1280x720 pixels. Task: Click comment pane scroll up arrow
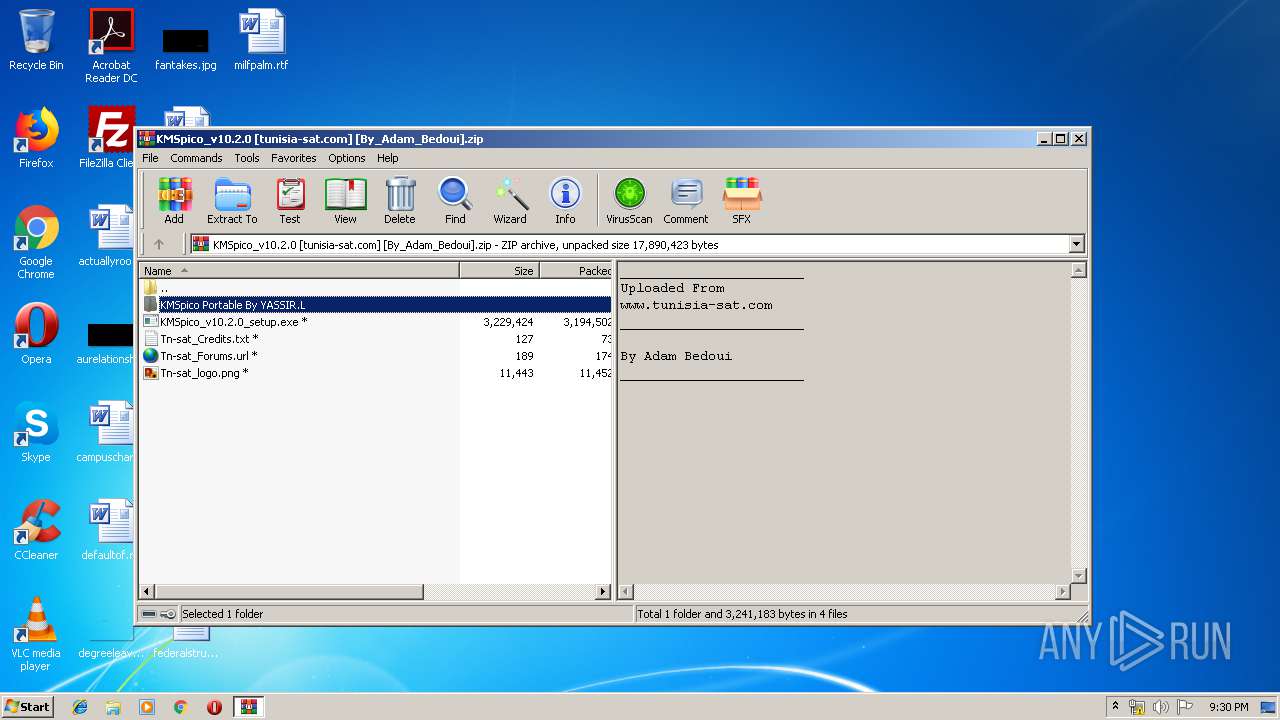click(x=1078, y=270)
